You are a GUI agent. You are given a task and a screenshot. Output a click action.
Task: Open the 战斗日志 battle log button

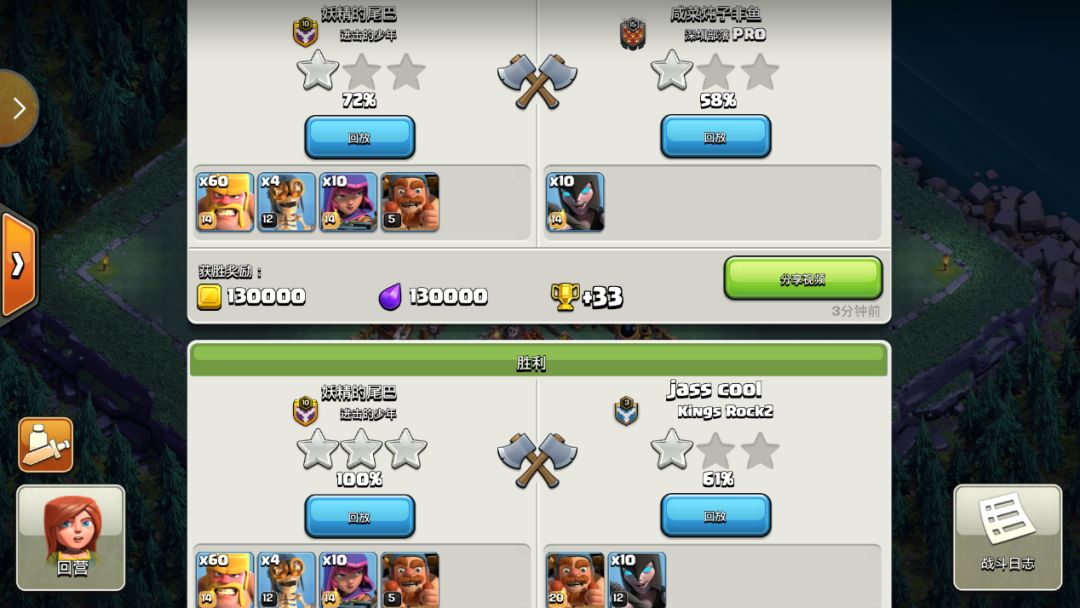pos(1008,537)
